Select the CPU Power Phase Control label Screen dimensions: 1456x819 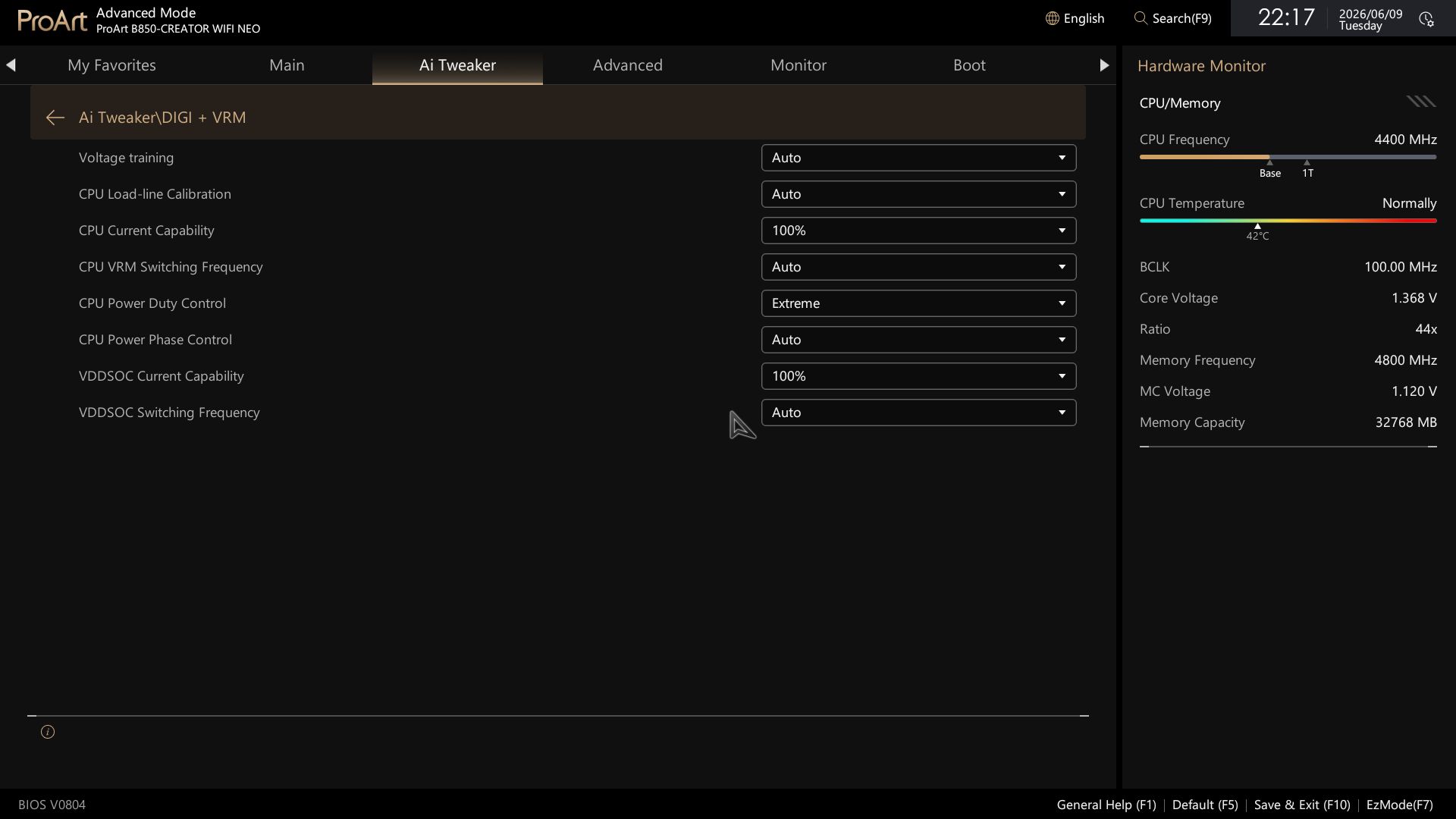[155, 340]
